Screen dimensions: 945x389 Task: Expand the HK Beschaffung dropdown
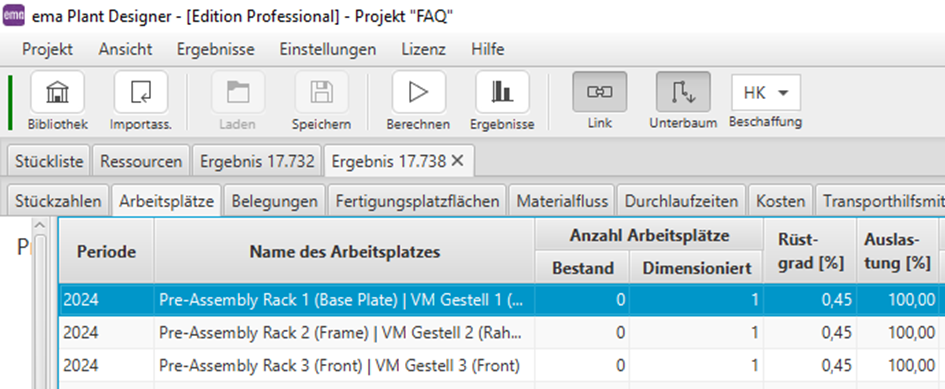coord(766,93)
